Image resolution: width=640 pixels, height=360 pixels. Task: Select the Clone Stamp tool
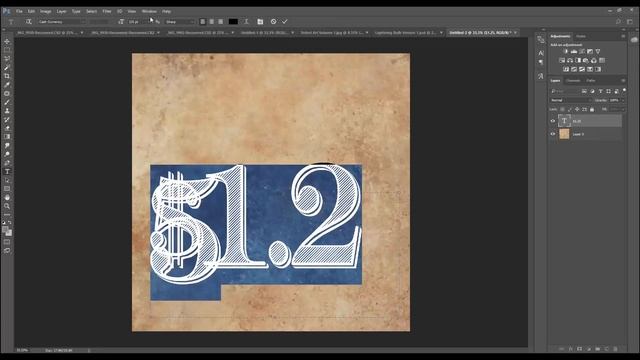[x=7, y=111]
